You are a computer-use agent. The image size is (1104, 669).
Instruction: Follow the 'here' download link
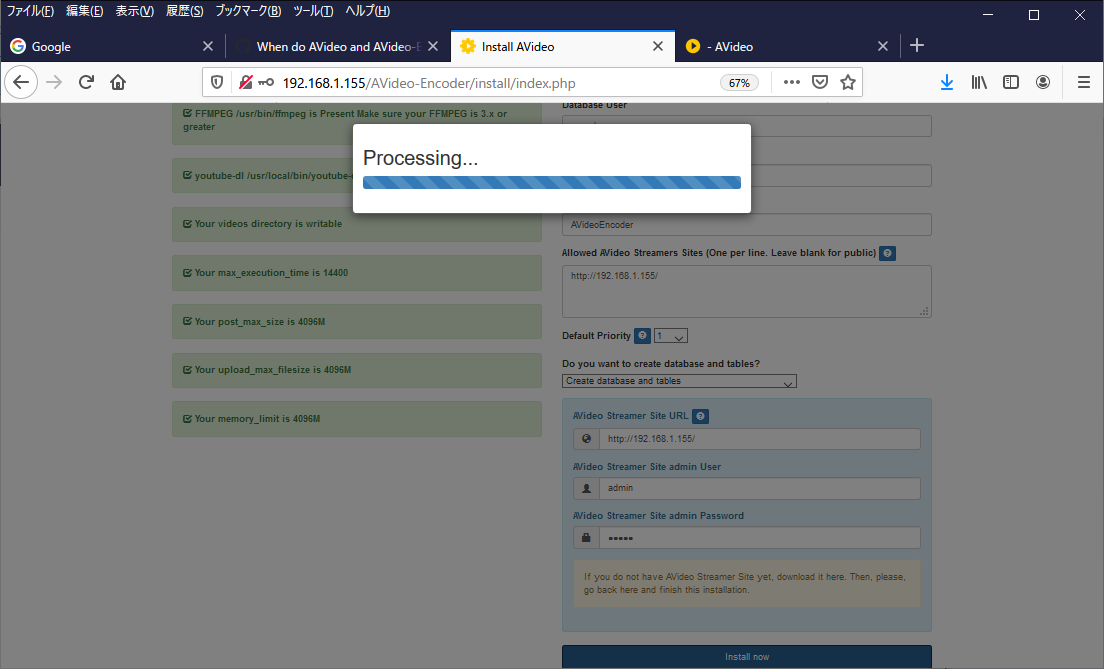835,577
